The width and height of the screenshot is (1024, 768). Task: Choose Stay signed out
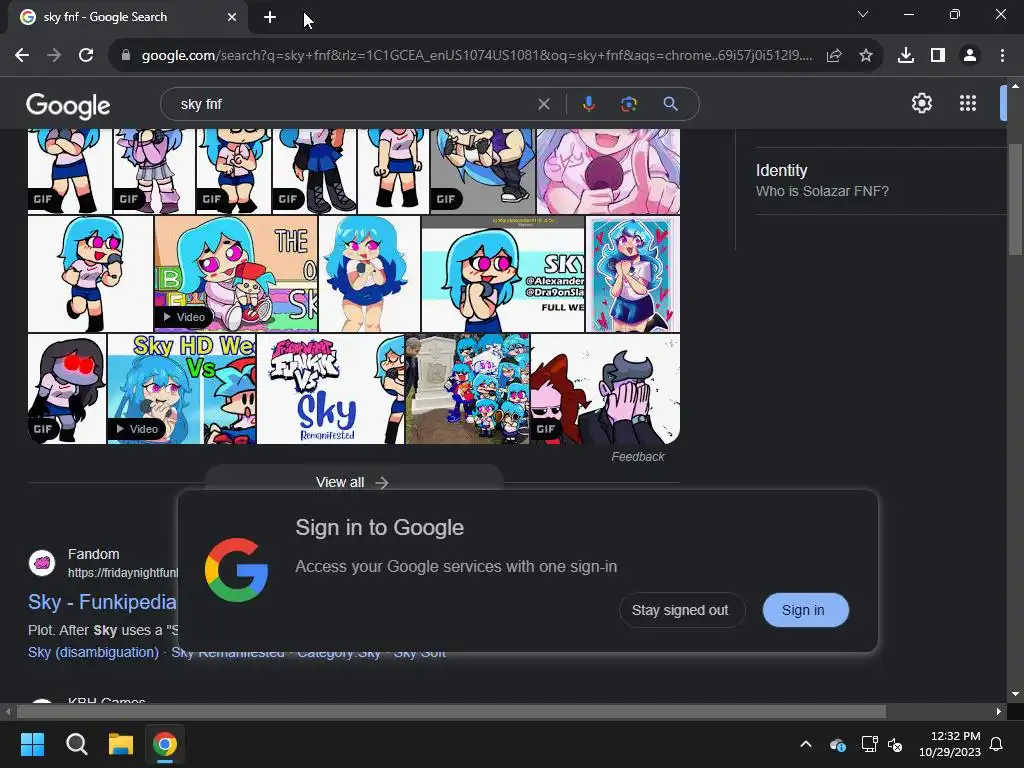click(x=680, y=610)
